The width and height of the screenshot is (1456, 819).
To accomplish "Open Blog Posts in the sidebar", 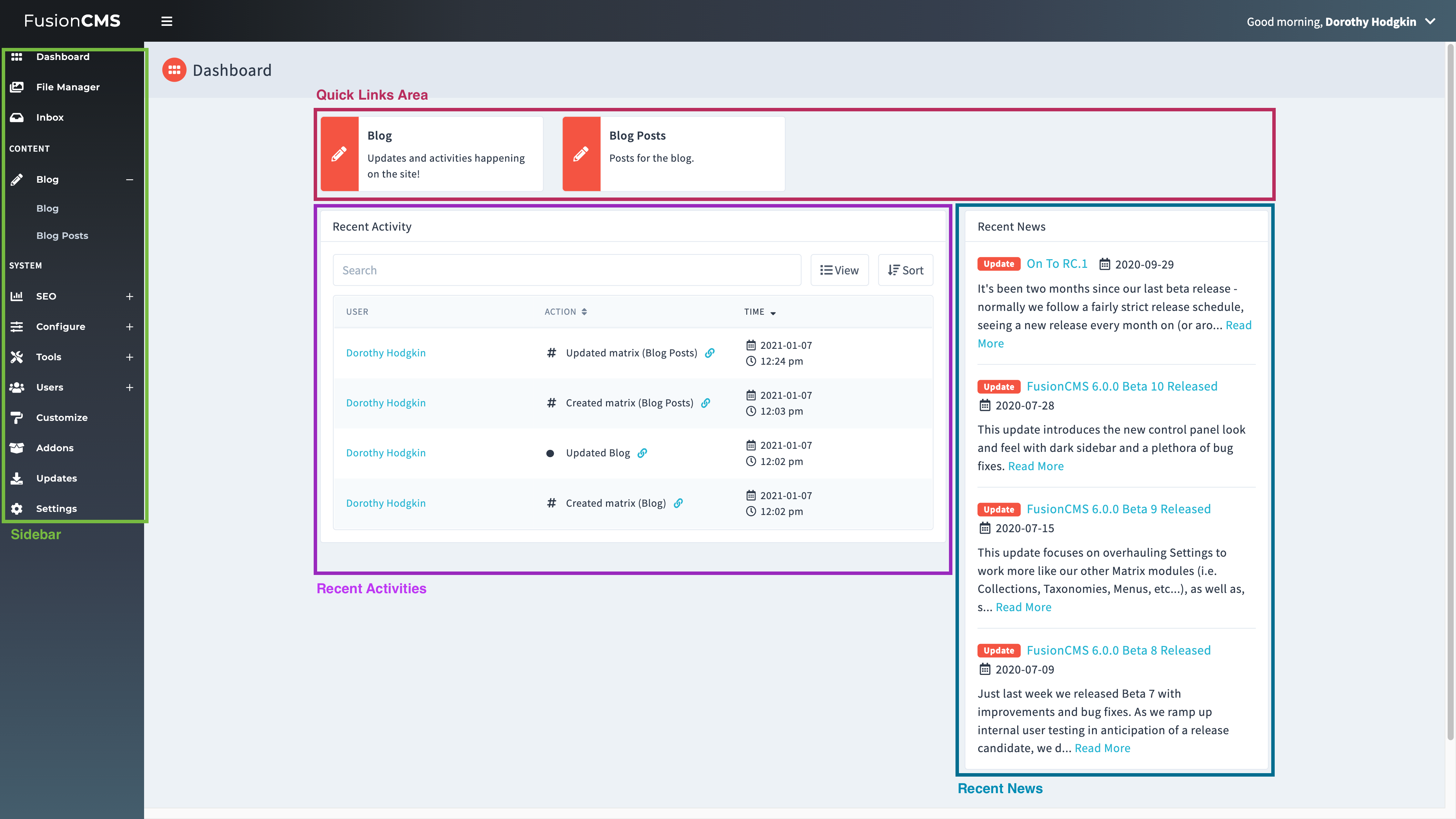I will pos(62,236).
